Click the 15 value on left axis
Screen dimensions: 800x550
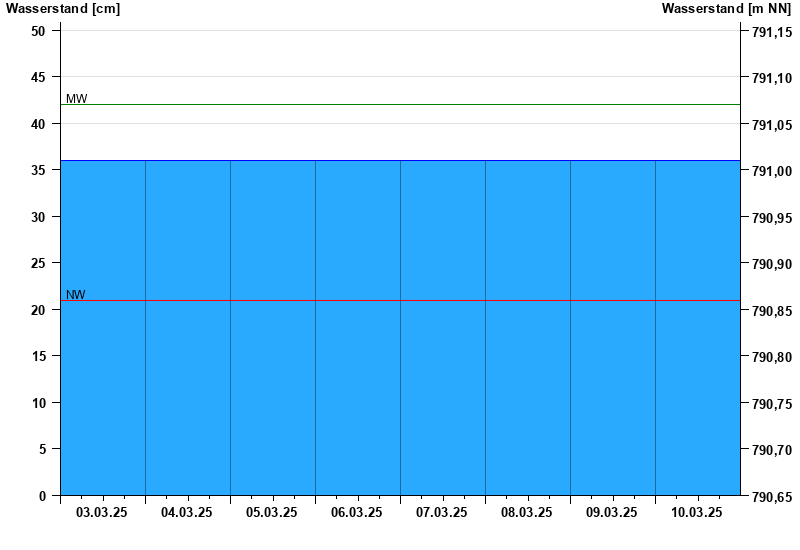pos(38,356)
